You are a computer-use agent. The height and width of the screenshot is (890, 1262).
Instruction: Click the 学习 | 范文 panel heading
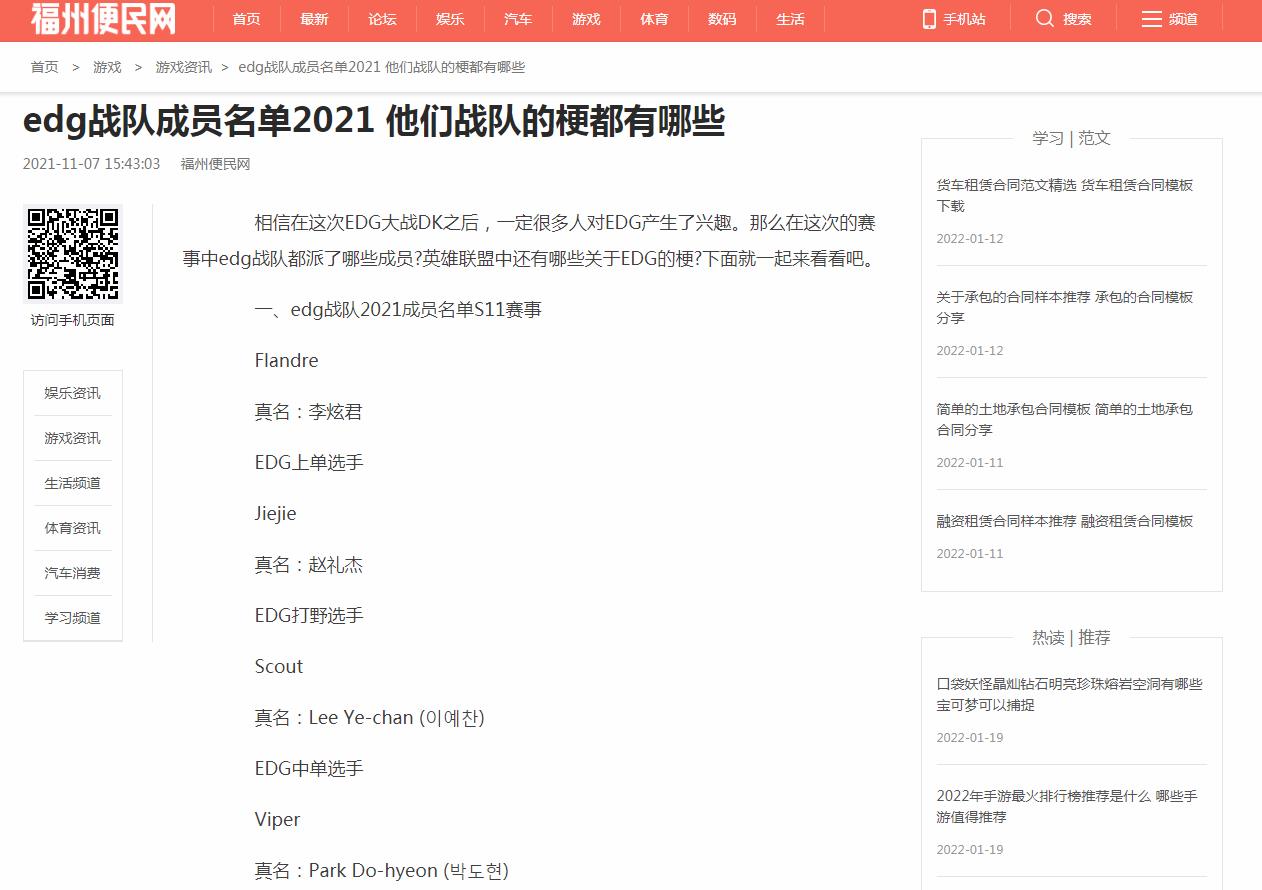click(1071, 138)
